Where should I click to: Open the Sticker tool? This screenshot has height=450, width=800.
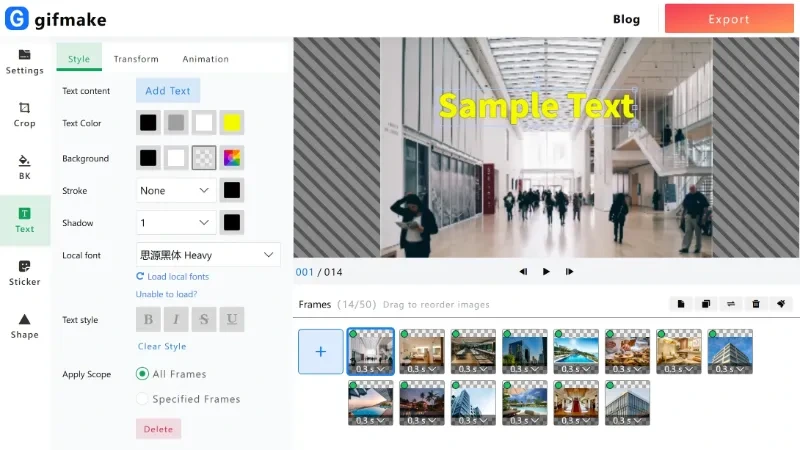(24, 273)
